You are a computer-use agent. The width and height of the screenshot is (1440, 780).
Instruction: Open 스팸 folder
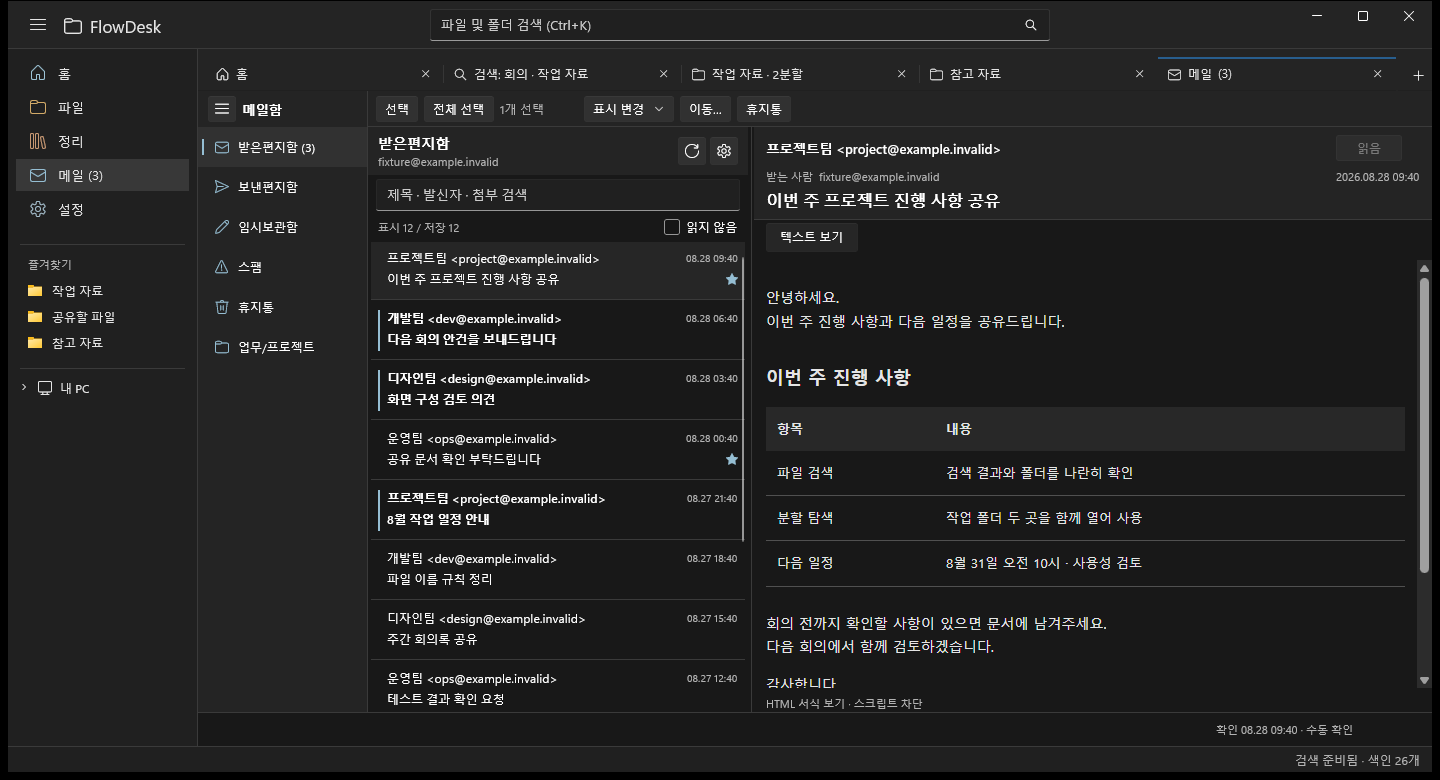pos(283,267)
